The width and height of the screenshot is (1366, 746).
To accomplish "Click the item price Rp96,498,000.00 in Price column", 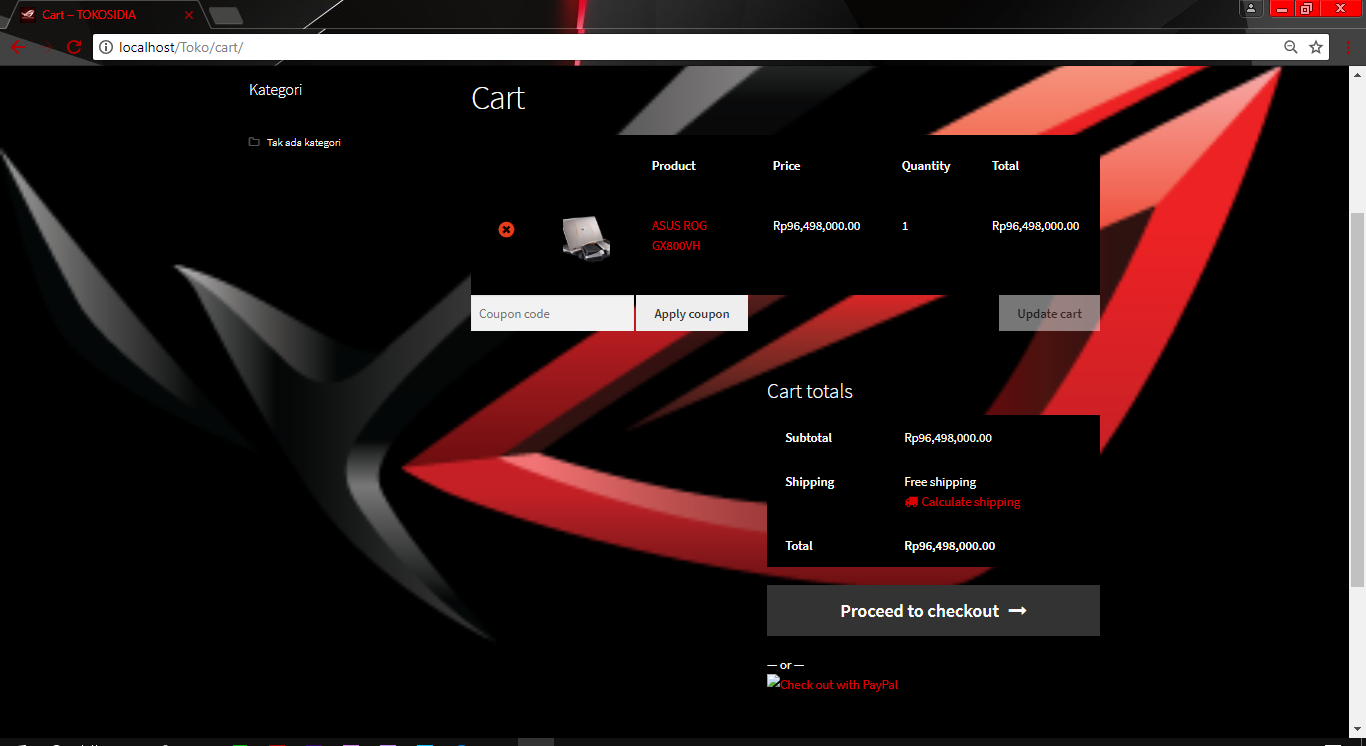I will pos(816,226).
